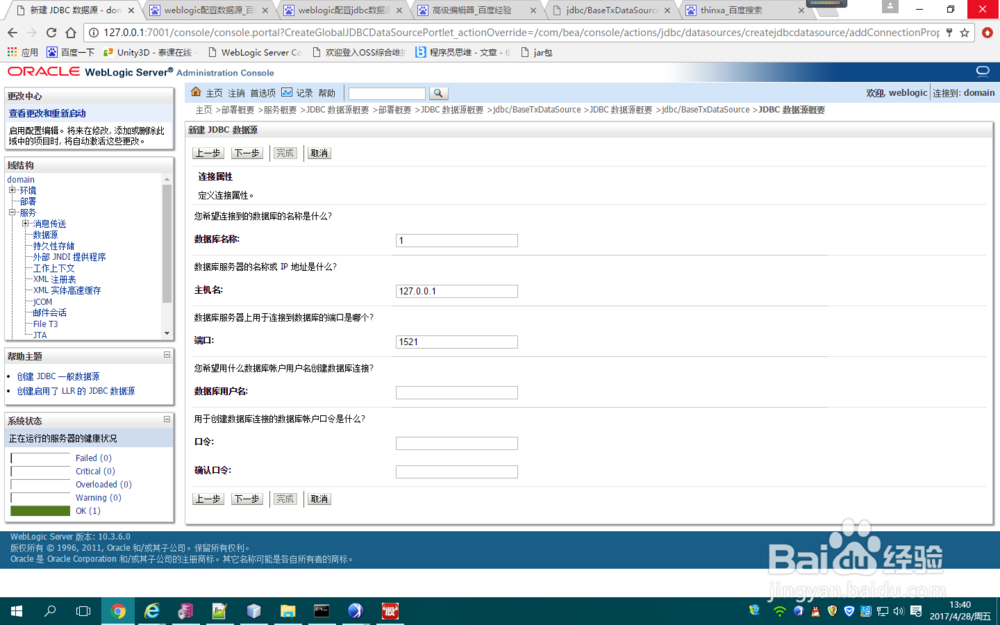
Task: Open the red extension icon beside address bar
Action: point(987,33)
